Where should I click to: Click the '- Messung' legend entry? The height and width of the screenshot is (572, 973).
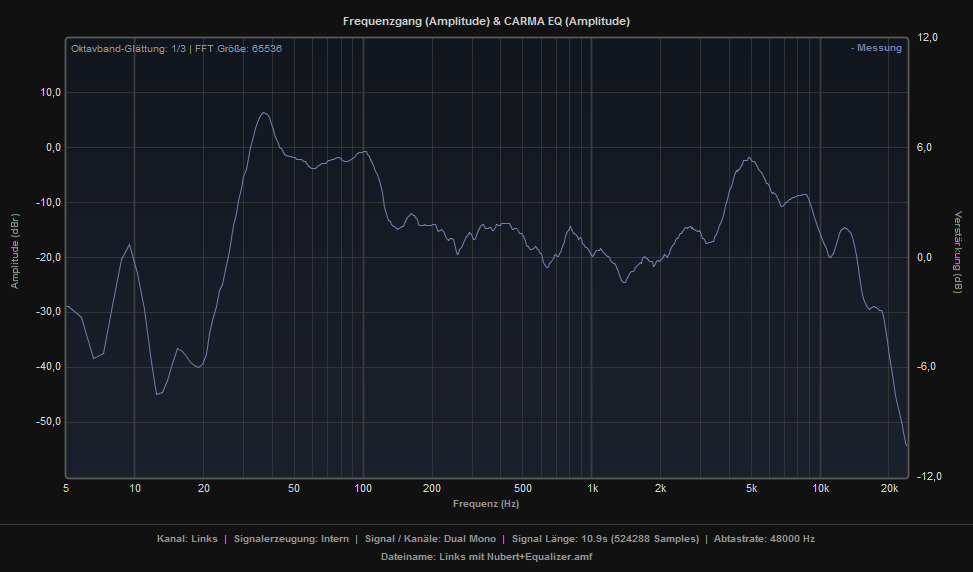pyautogui.click(x=876, y=48)
